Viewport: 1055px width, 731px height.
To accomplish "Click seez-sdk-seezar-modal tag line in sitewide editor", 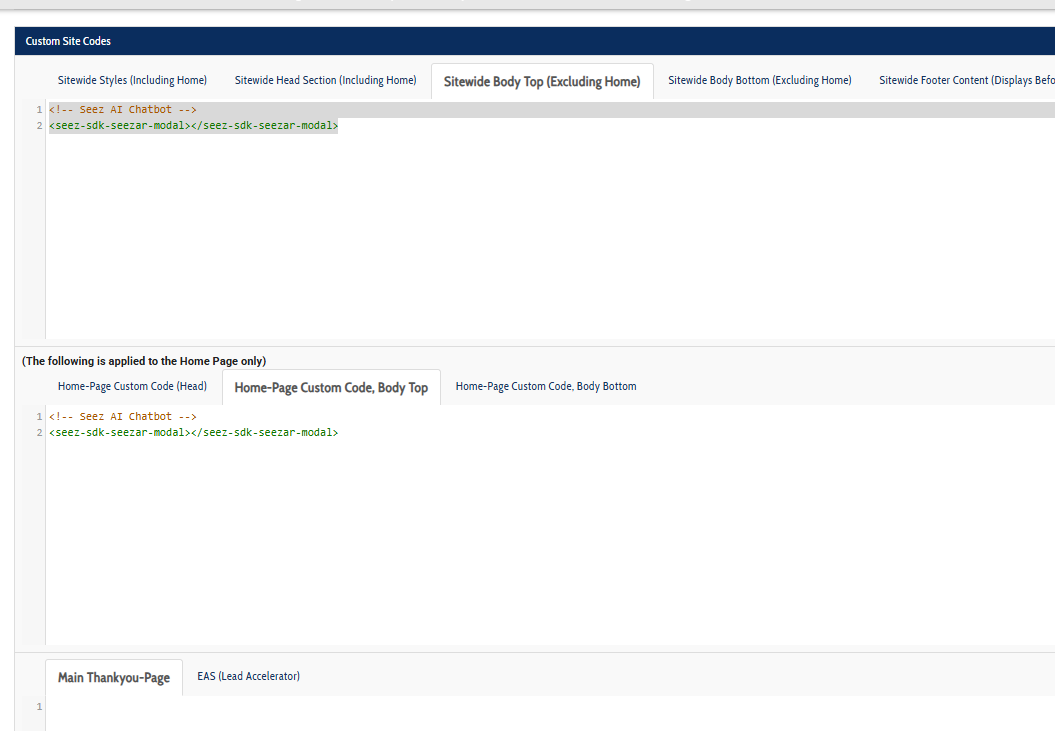I will (x=194, y=125).
